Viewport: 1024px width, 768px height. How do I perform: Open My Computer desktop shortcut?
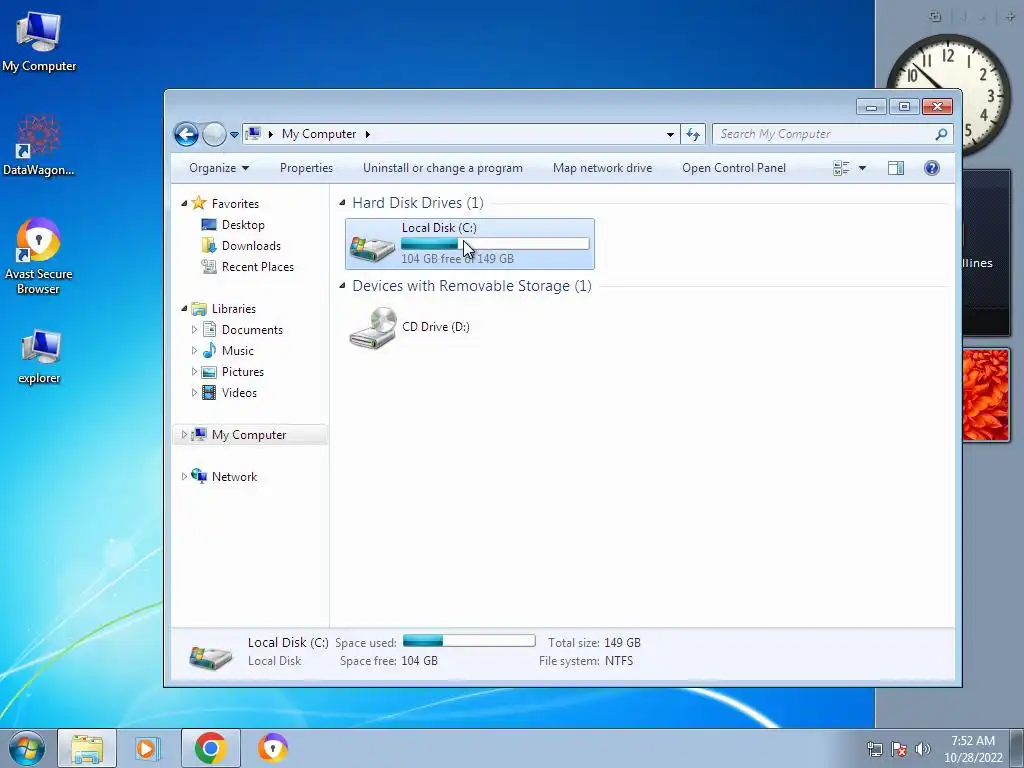[39, 42]
